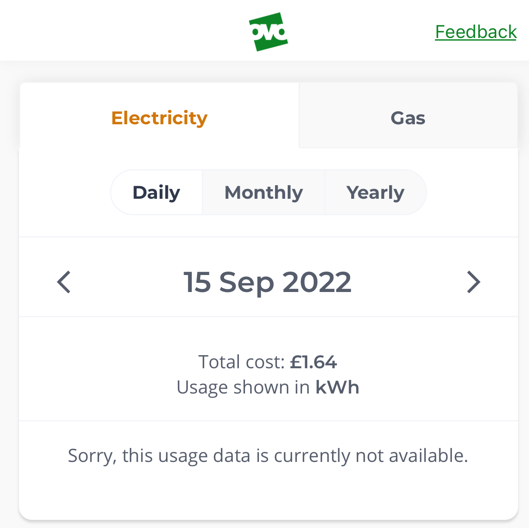Click the year 2022 in the date
Image resolution: width=529 pixels, height=528 pixels.
(x=317, y=282)
